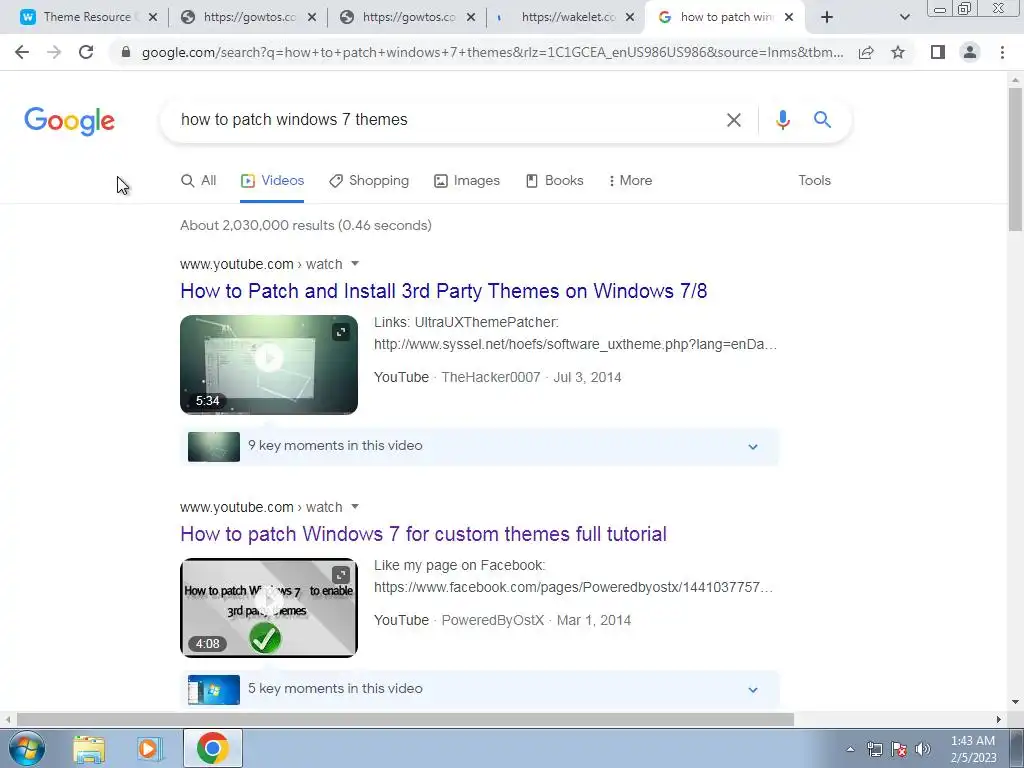Screen dimensions: 1024x768
Task: Clear the search box with X
Action: click(x=733, y=120)
